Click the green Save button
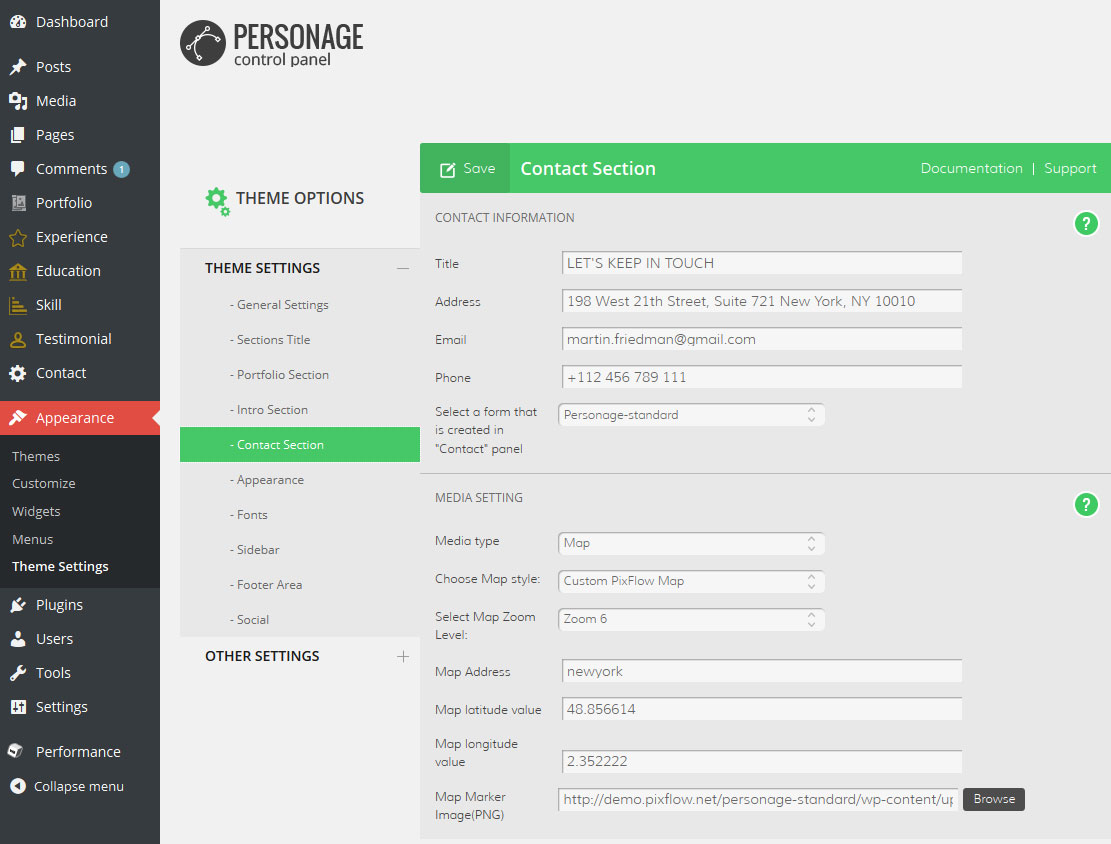 466,169
